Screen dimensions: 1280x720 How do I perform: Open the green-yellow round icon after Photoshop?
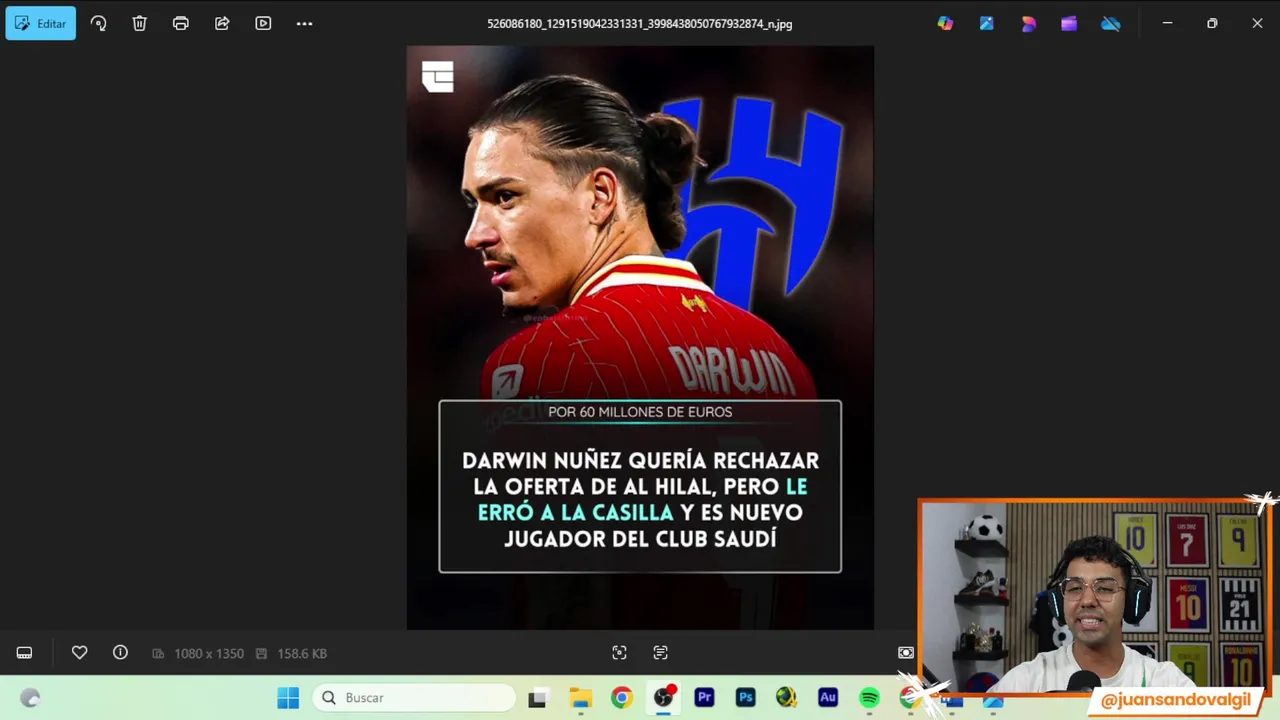pos(786,698)
